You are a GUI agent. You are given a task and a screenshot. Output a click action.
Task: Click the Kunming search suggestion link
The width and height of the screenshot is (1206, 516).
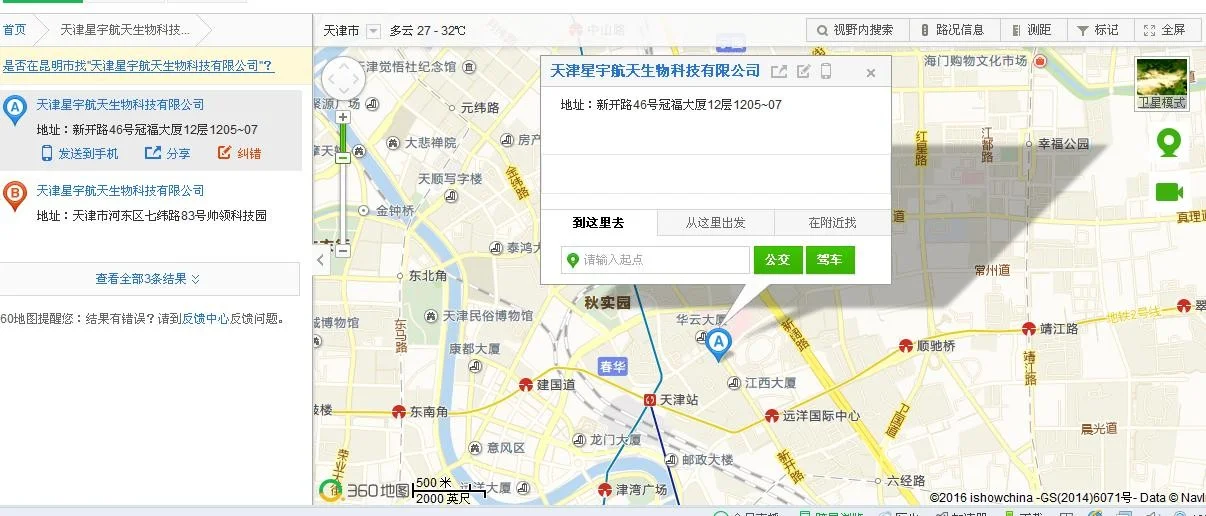[137, 66]
